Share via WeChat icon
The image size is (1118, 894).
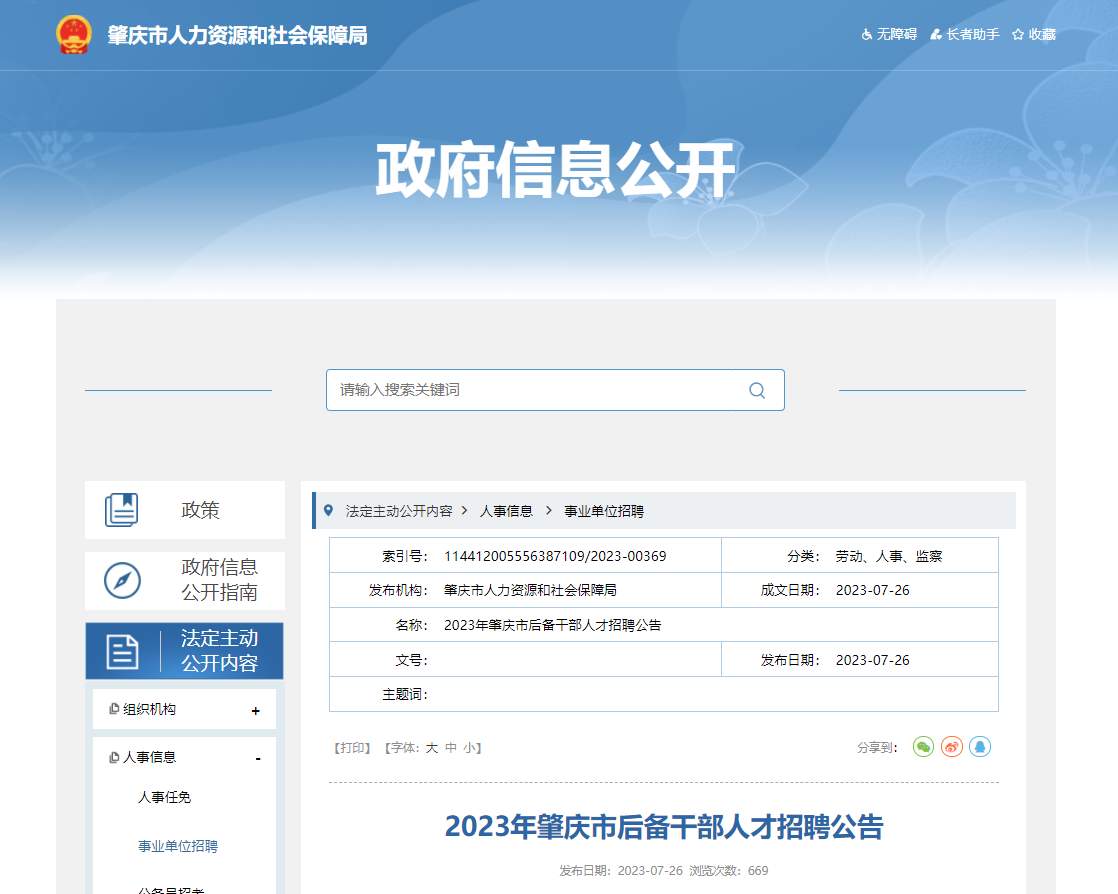(x=923, y=747)
